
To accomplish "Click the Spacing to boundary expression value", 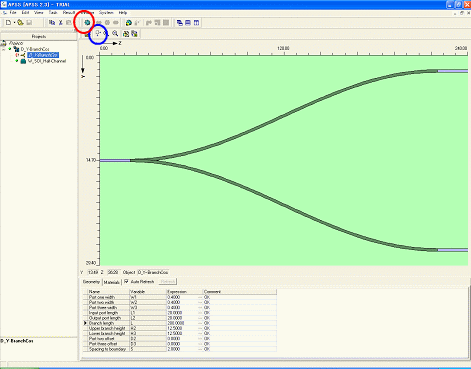I will point(183,349).
